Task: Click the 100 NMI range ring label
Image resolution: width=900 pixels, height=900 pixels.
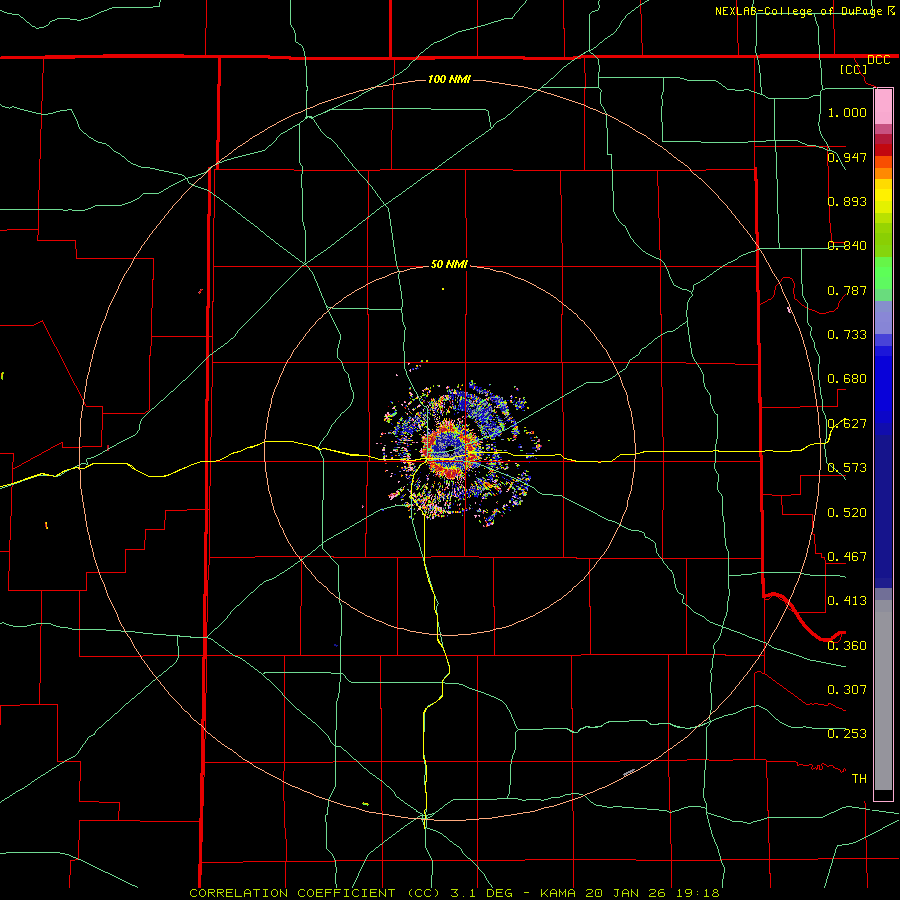Action: [449, 79]
